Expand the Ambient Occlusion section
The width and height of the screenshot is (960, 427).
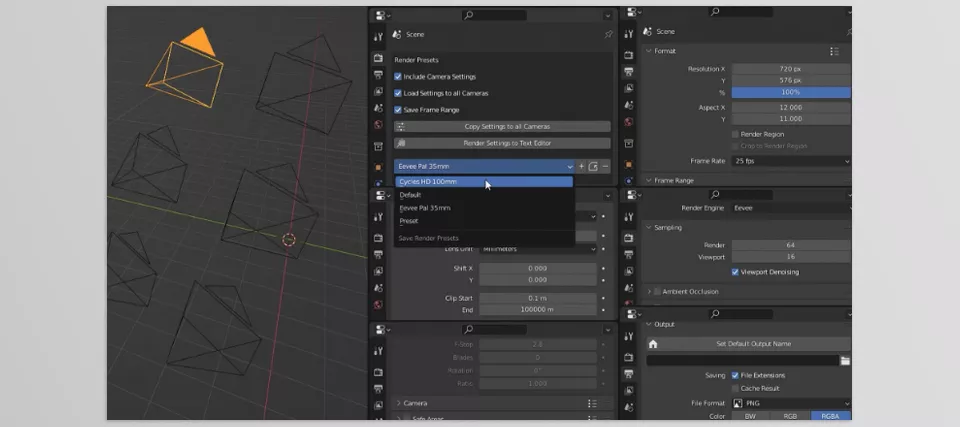point(649,292)
